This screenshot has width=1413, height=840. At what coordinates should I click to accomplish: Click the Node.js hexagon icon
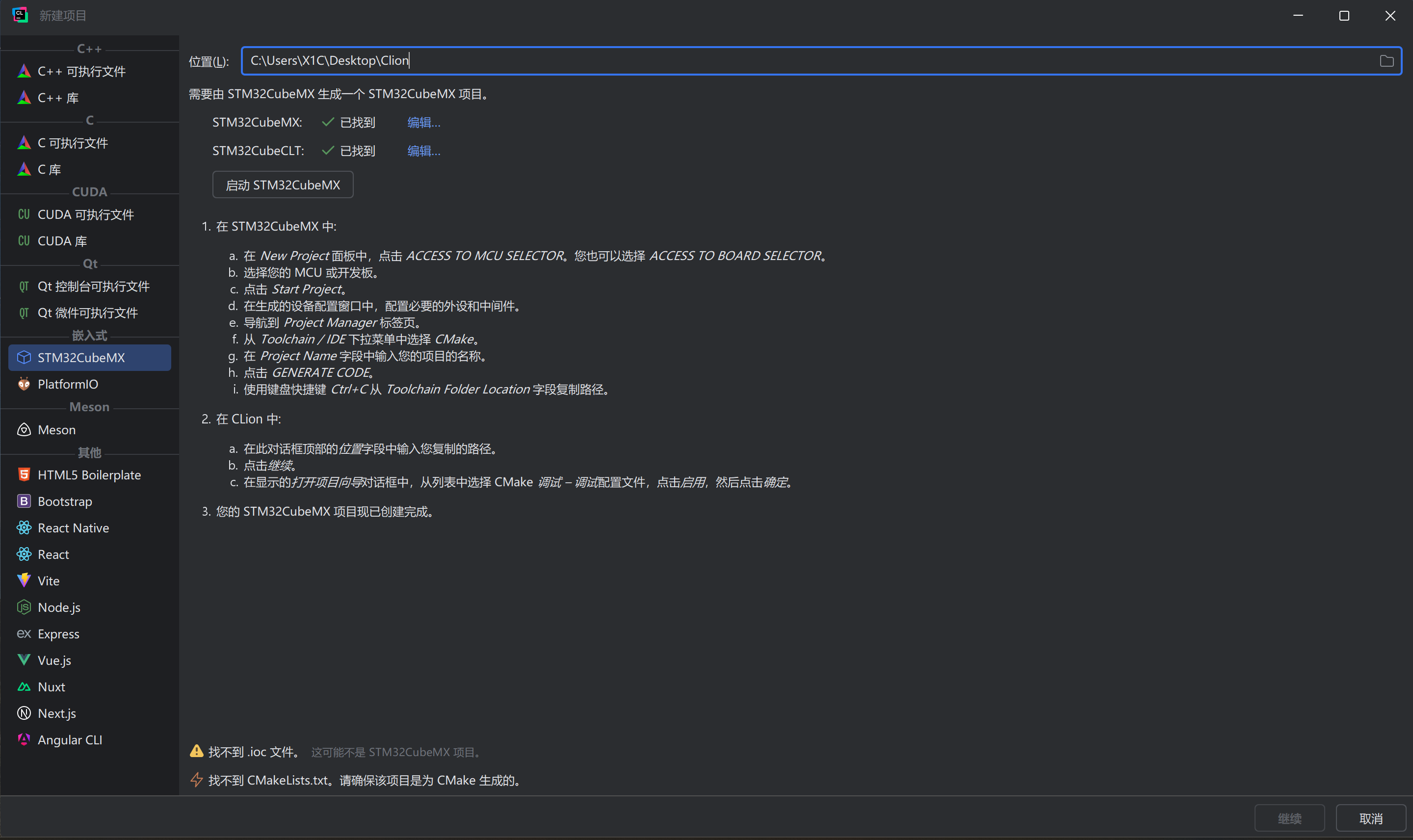pos(24,607)
